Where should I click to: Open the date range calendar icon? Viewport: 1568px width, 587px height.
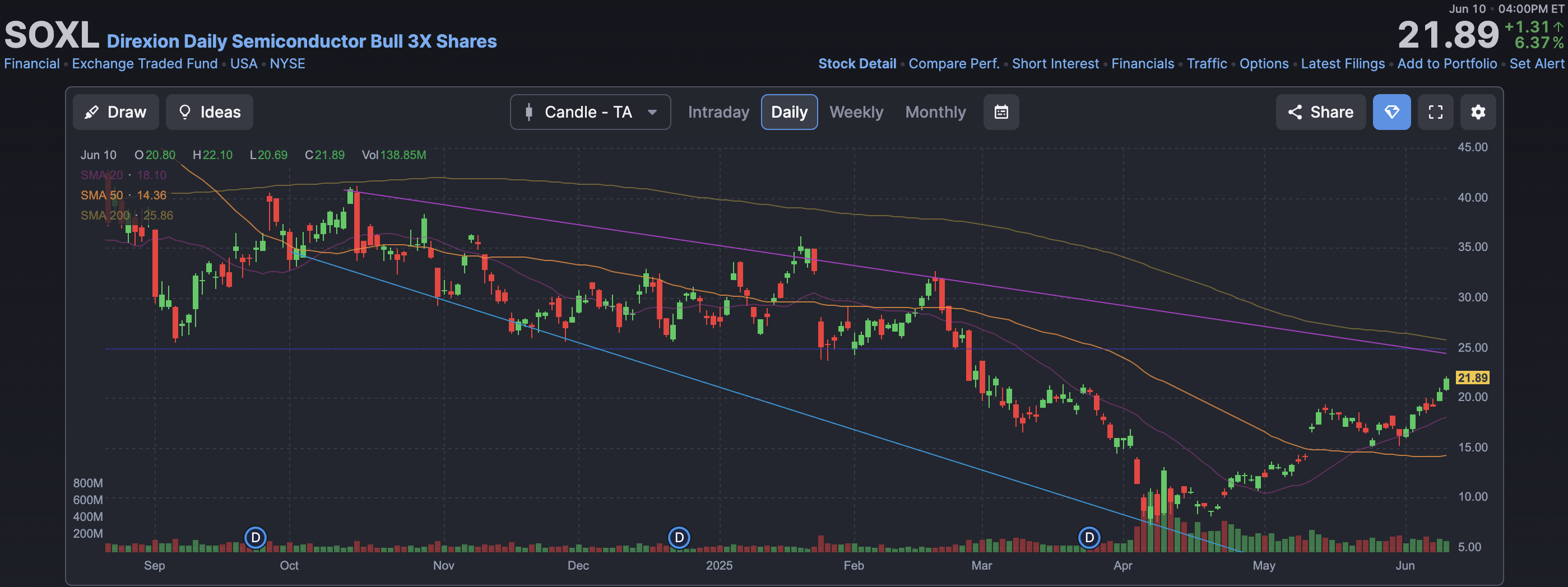(x=1001, y=112)
